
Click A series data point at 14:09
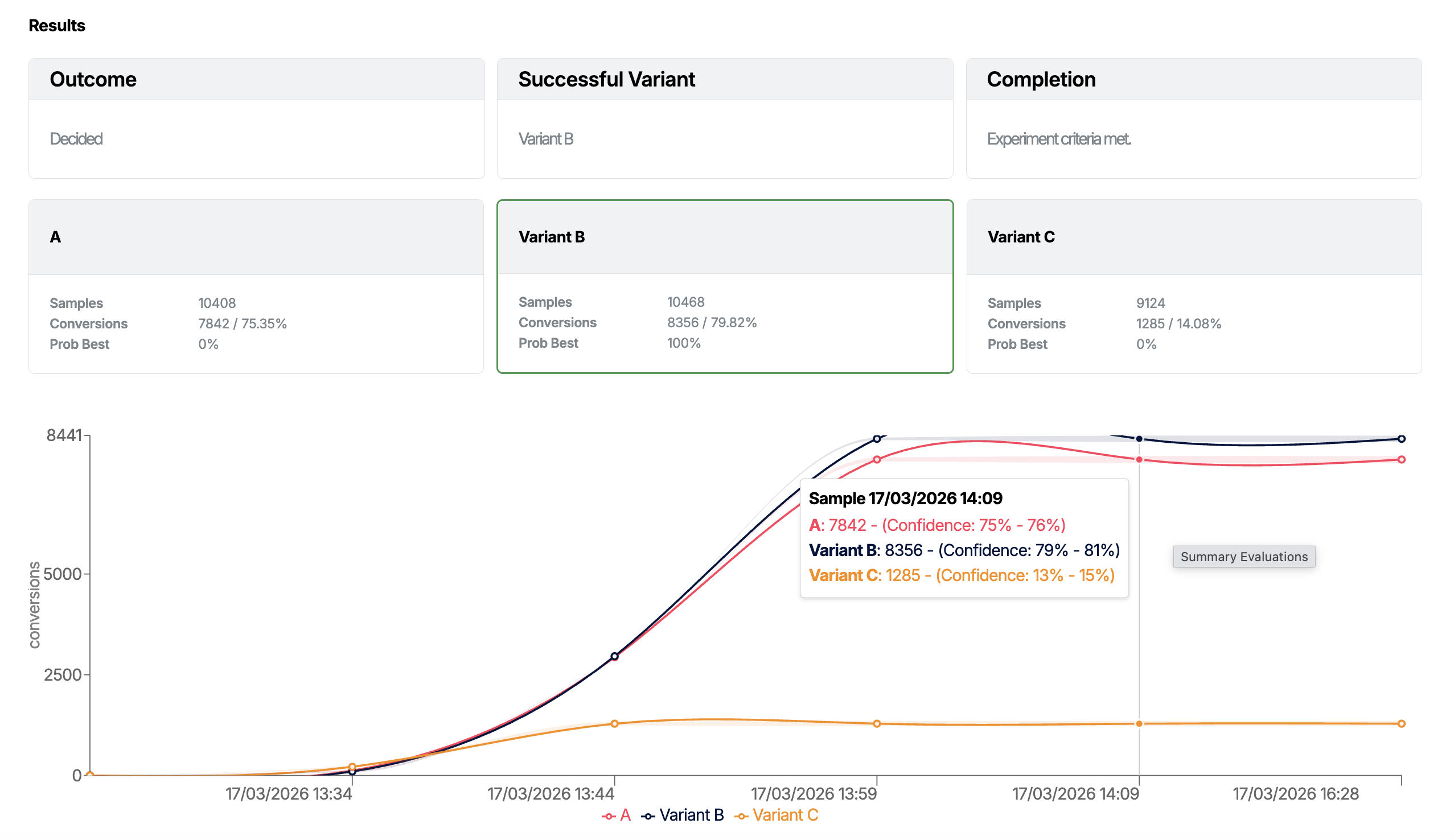(x=1139, y=460)
